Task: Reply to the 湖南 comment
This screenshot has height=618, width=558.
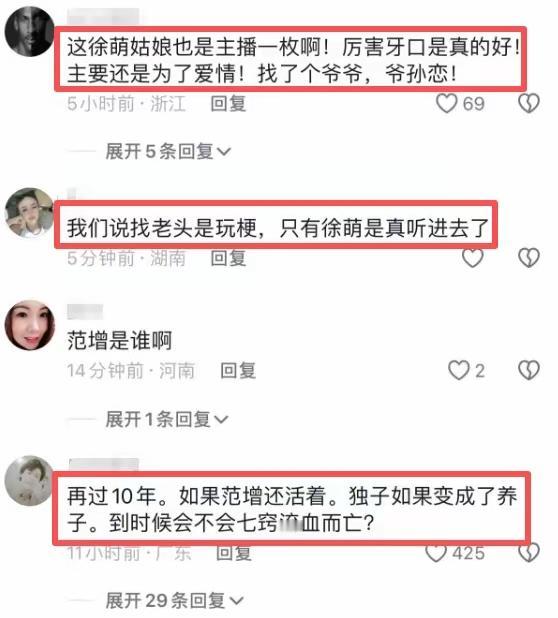Action: point(229,258)
